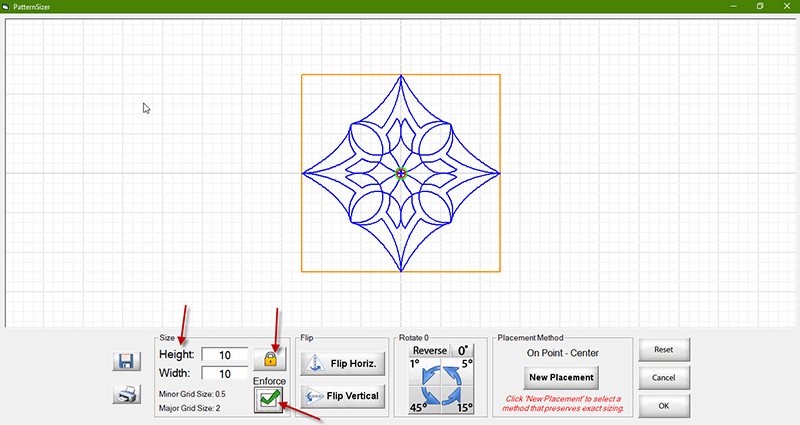The image size is (800, 425).
Task: Flip the pattern with Flip Horiz.
Action: [x=342, y=364]
